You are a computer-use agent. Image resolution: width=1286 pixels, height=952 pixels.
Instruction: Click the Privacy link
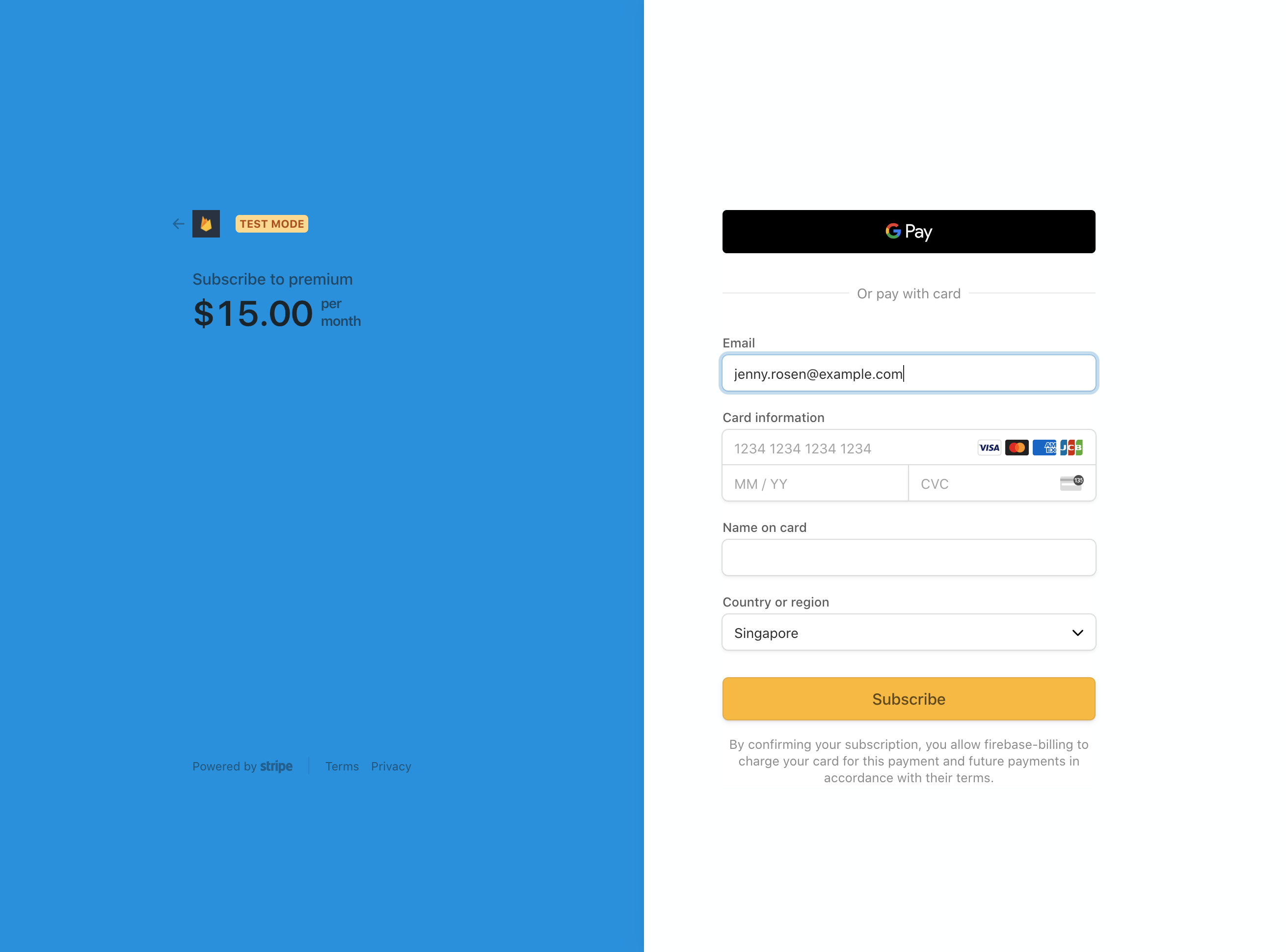[391, 765]
